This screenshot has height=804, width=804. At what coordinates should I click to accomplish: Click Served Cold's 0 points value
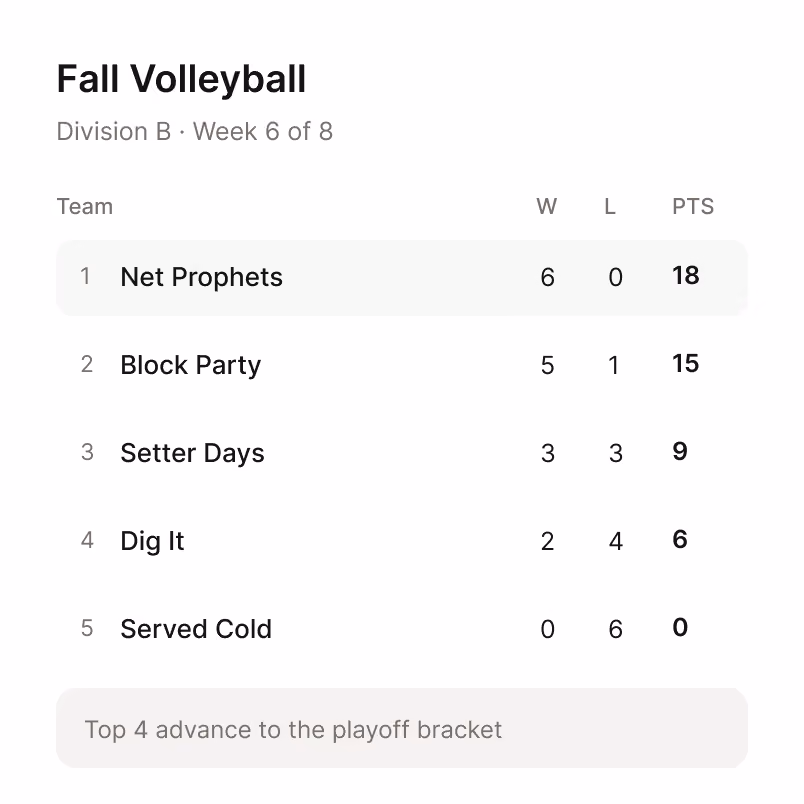click(680, 628)
